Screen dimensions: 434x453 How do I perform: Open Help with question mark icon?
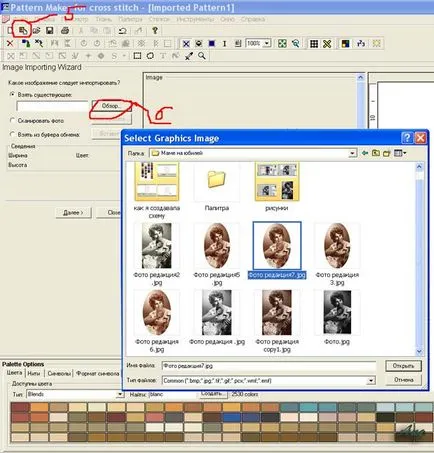click(x=155, y=31)
